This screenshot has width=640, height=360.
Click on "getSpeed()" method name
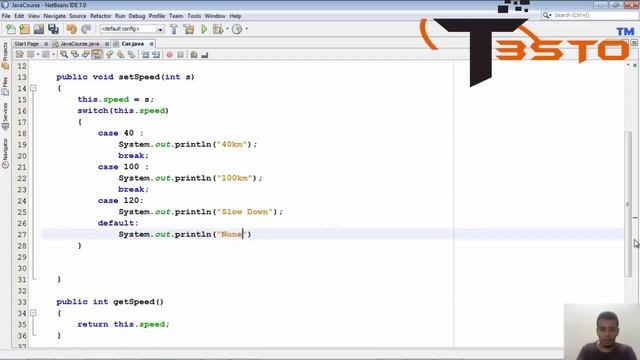click(x=139, y=302)
